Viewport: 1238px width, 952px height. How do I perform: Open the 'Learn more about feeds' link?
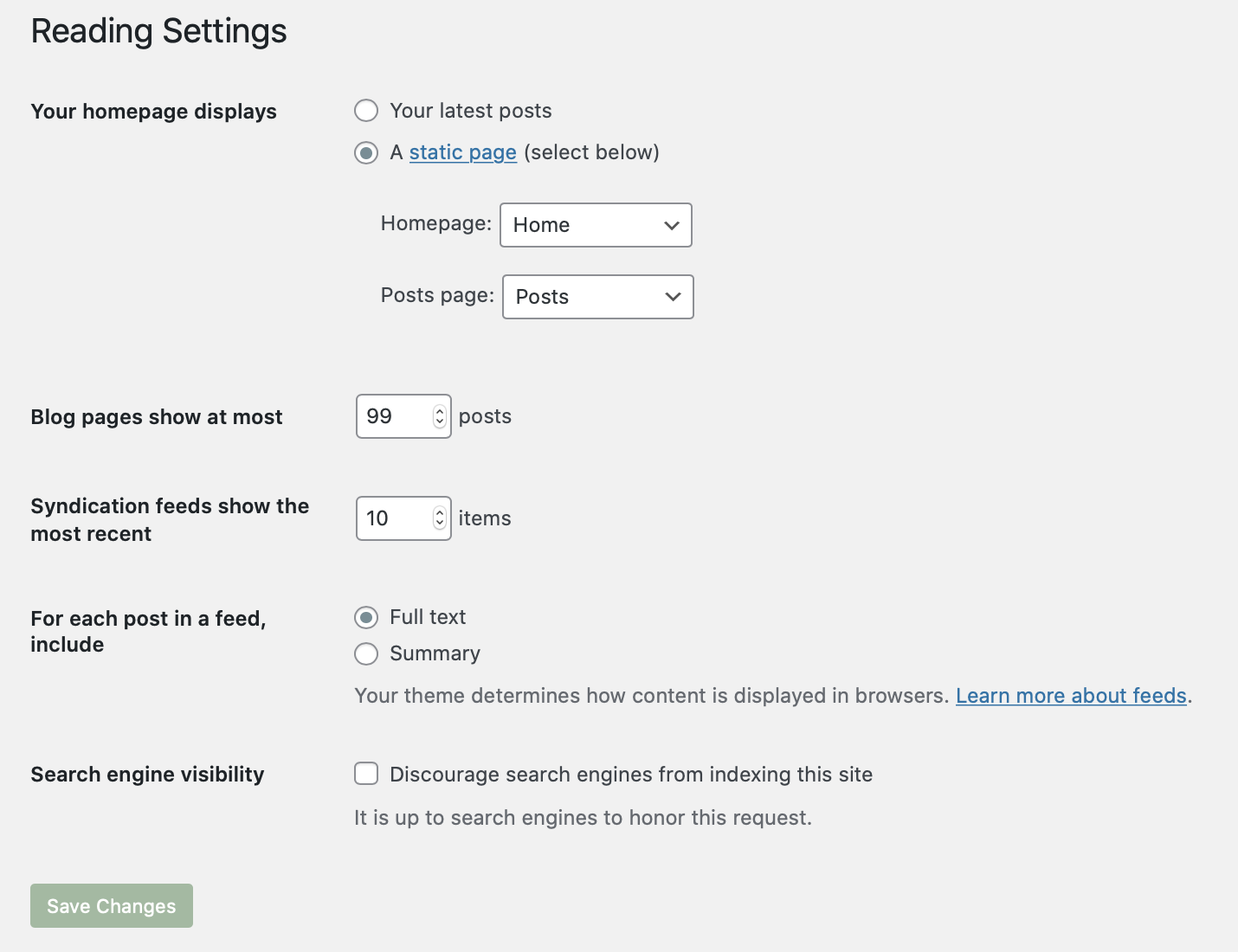(x=1071, y=696)
